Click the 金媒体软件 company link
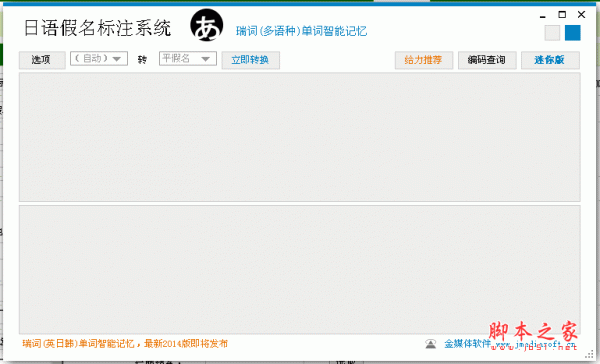Viewport: 600px width, 364px height. pos(467,344)
